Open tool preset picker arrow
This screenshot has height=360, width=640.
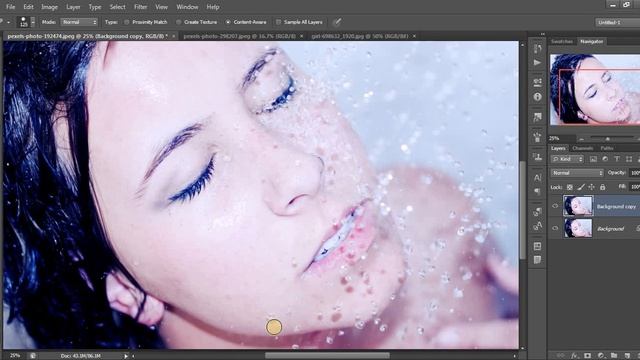[x=8, y=22]
